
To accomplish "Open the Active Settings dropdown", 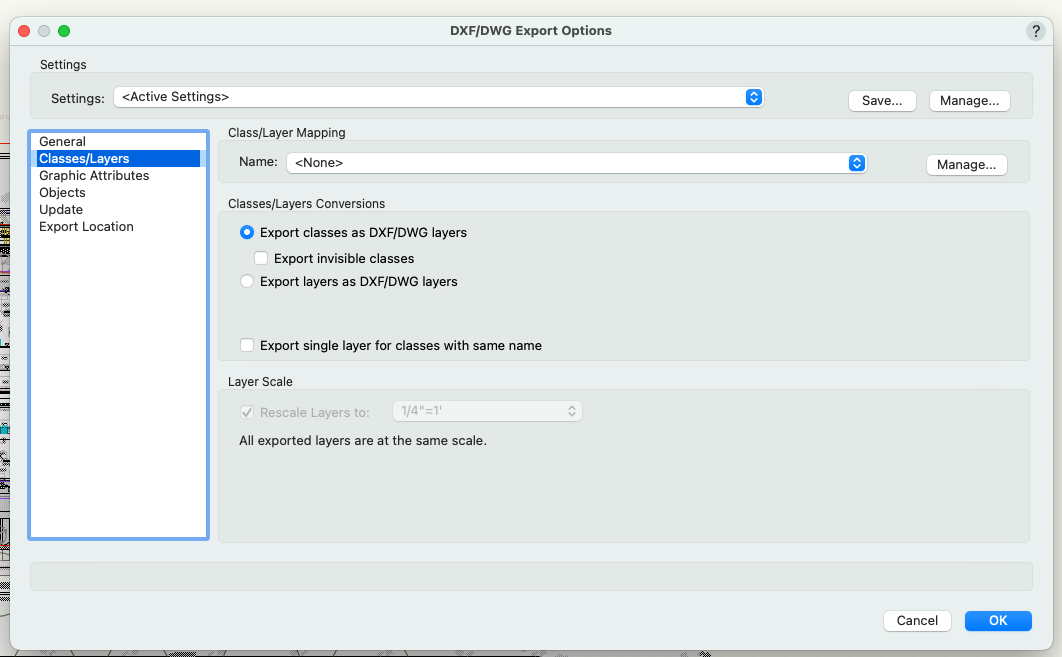I will [x=440, y=97].
